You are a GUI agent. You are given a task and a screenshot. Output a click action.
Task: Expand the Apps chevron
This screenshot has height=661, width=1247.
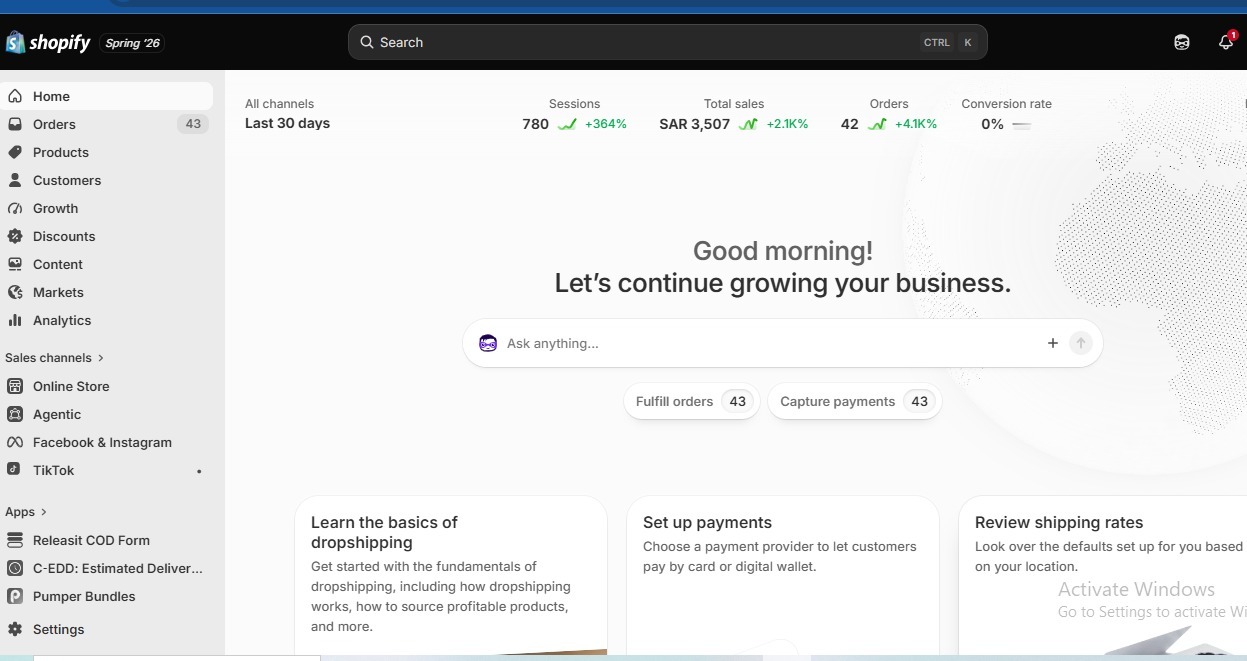coord(44,512)
